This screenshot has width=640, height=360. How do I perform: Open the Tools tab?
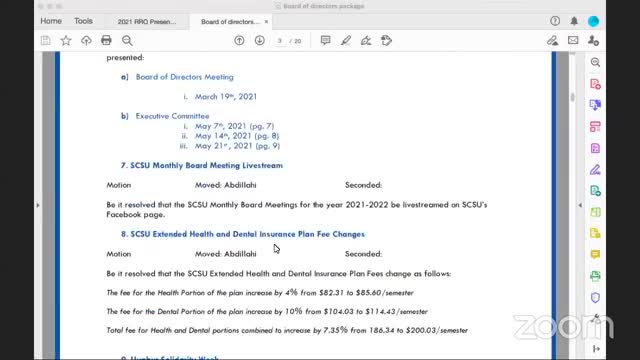click(83, 21)
